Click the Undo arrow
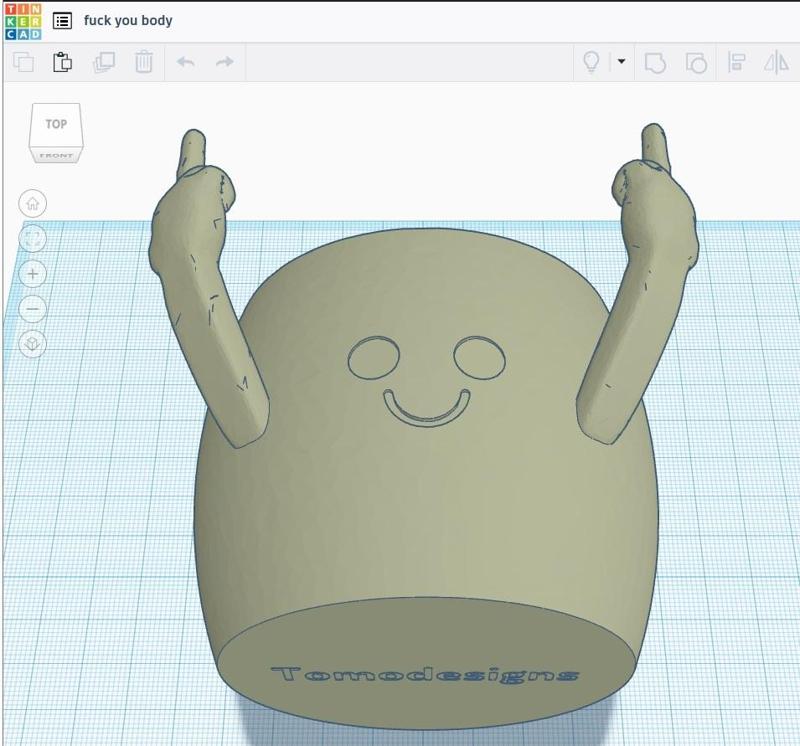The height and width of the screenshot is (746, 800). click(184, 62)
